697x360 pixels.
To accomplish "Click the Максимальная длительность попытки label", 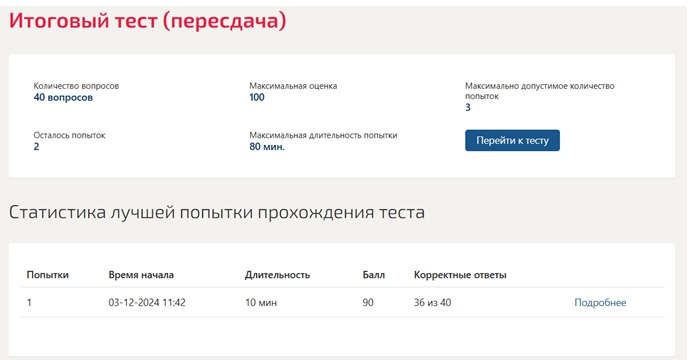I will [x=323, y=135].
